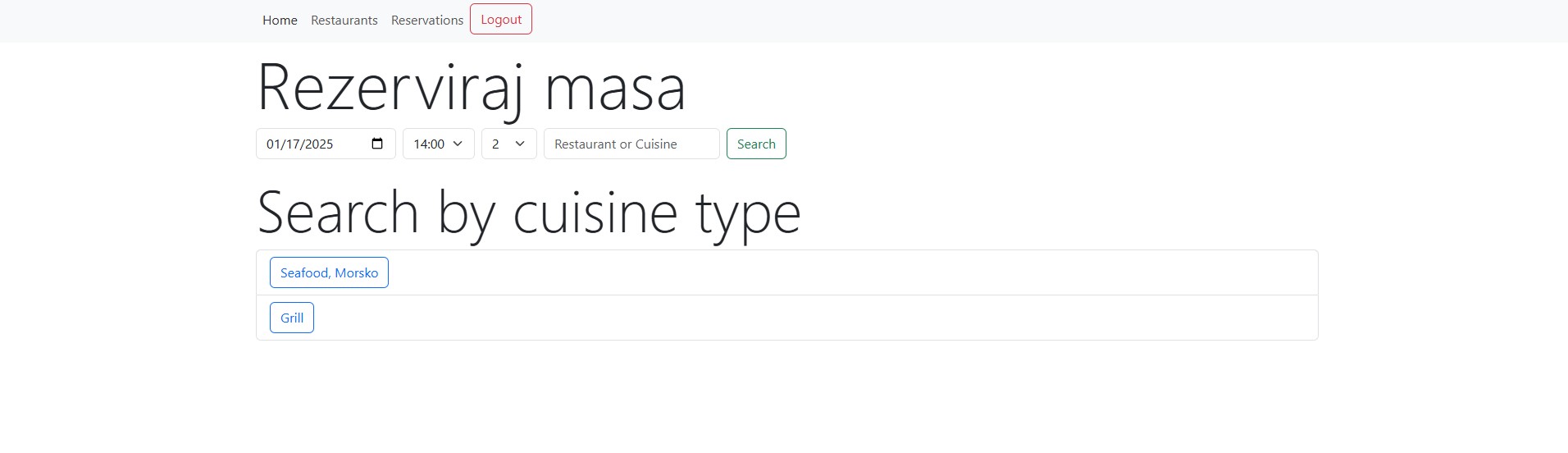Click the Rezerviraj masa heading

coord(471,87)
